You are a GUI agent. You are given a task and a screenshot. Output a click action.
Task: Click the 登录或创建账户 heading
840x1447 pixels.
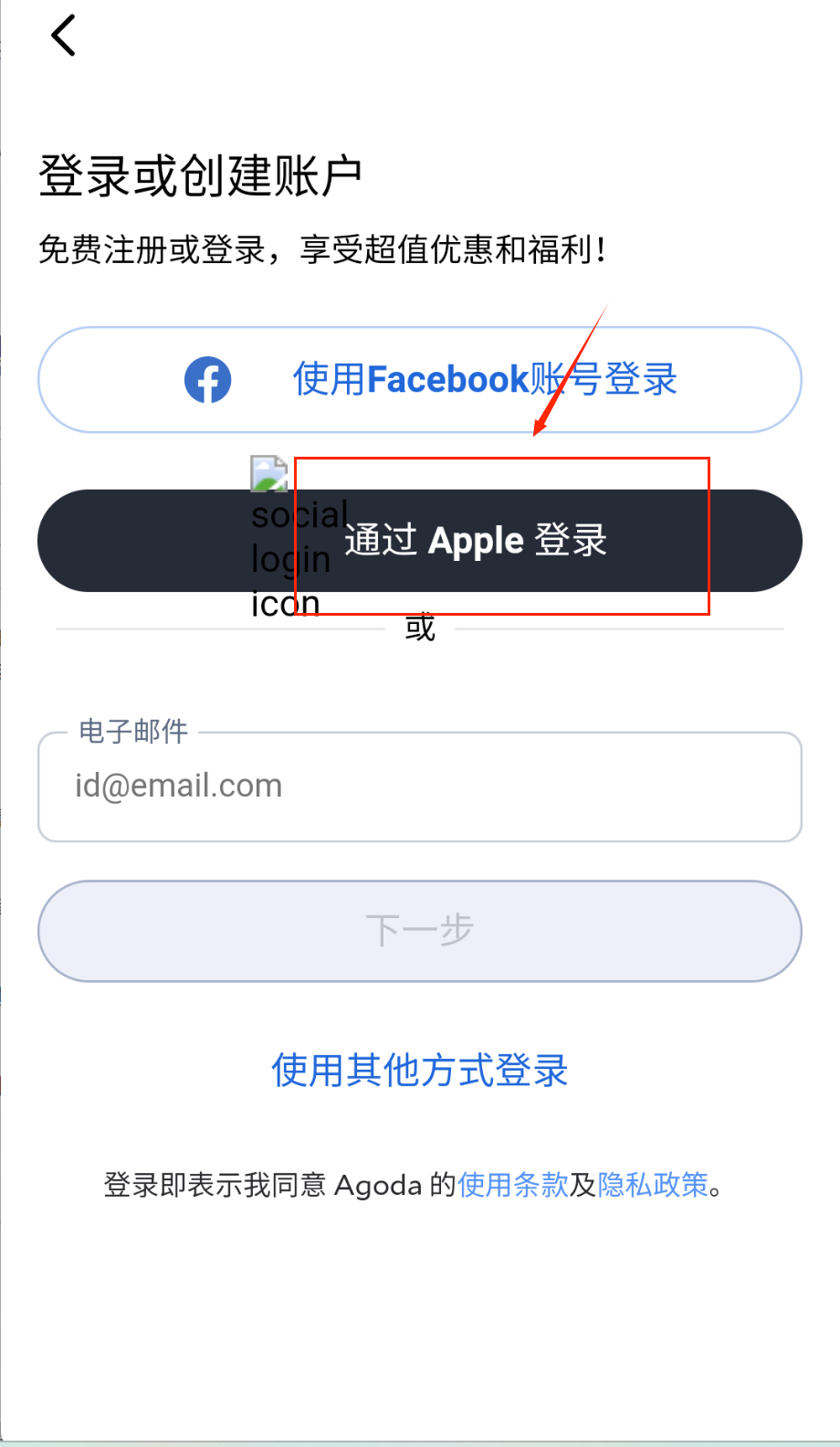point(201,175)
